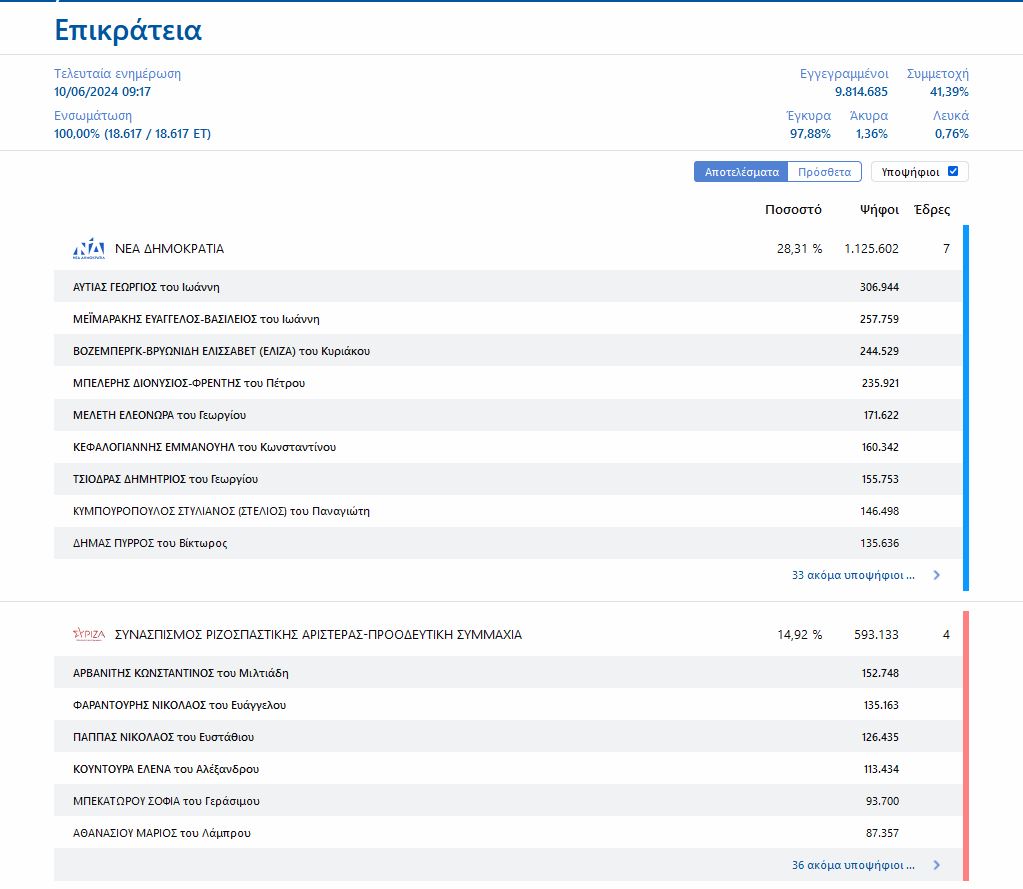Click the ΣΥΡΙΖΑ party logo
This screenshot has height=889, width=1023.
(88, 635)
